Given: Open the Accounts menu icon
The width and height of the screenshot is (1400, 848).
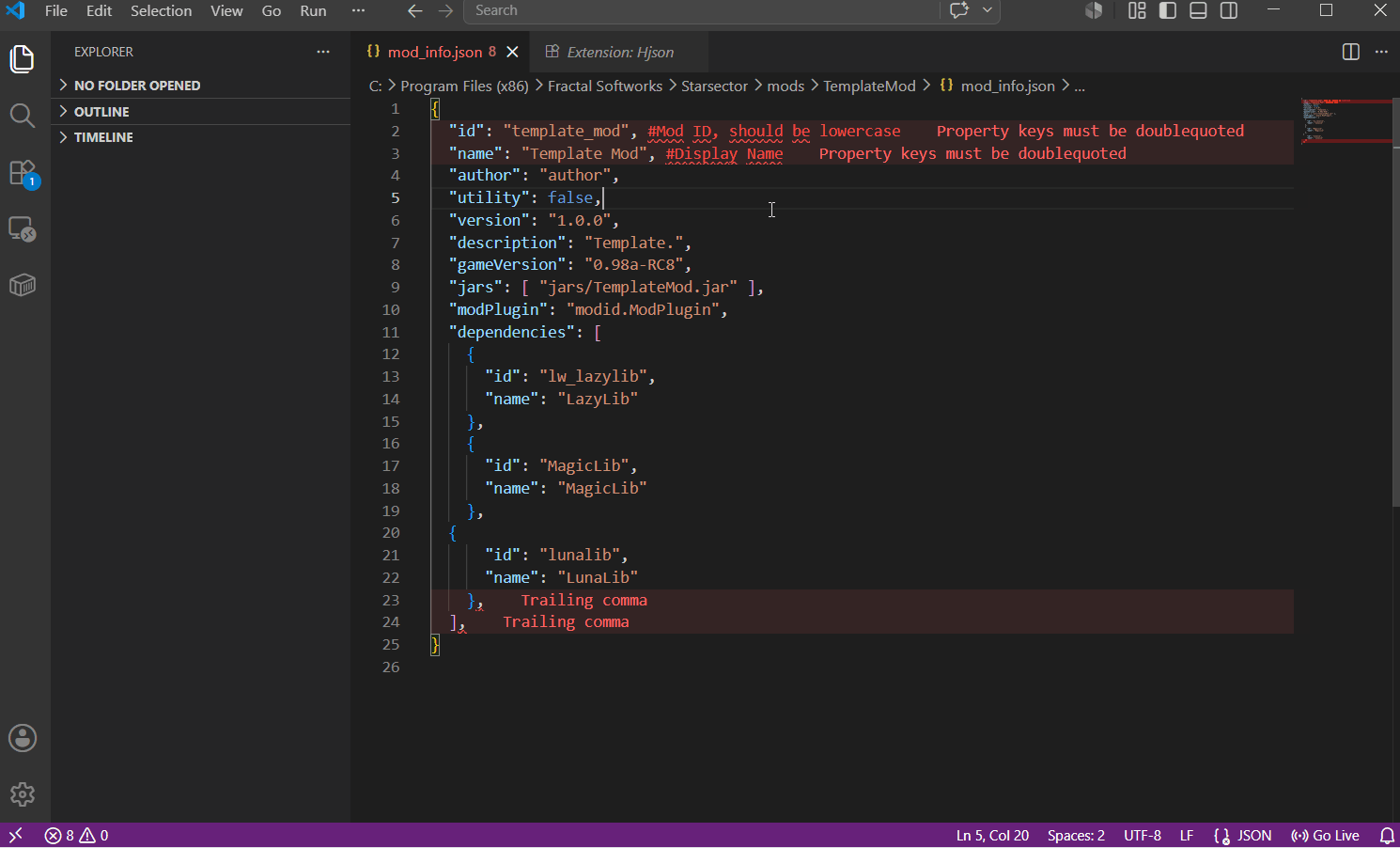Looking at the screenshot, I should click(23, 738).
